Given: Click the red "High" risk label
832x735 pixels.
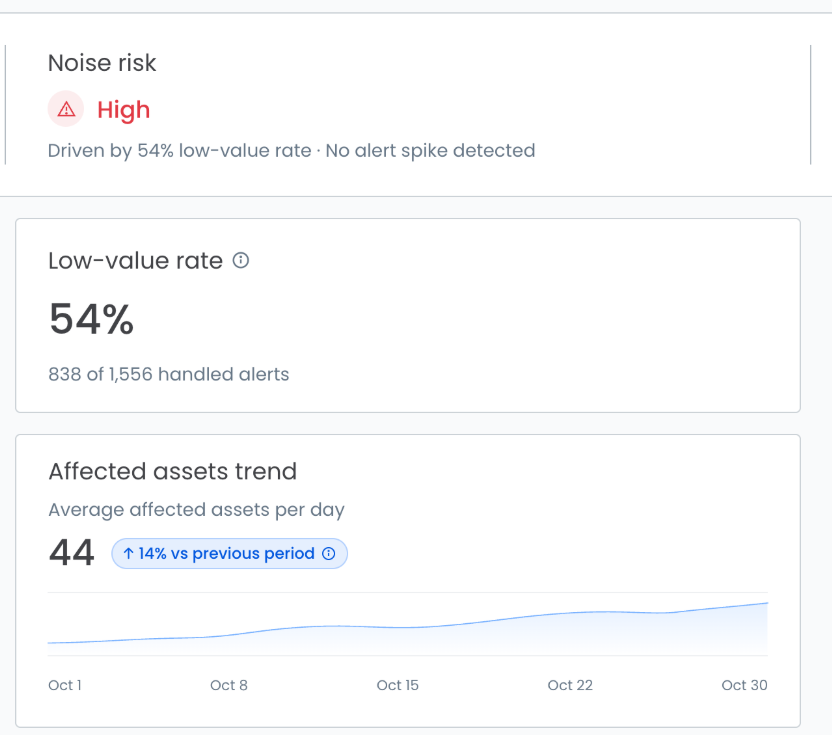Looking at the screenshot, I should point(124,110).
